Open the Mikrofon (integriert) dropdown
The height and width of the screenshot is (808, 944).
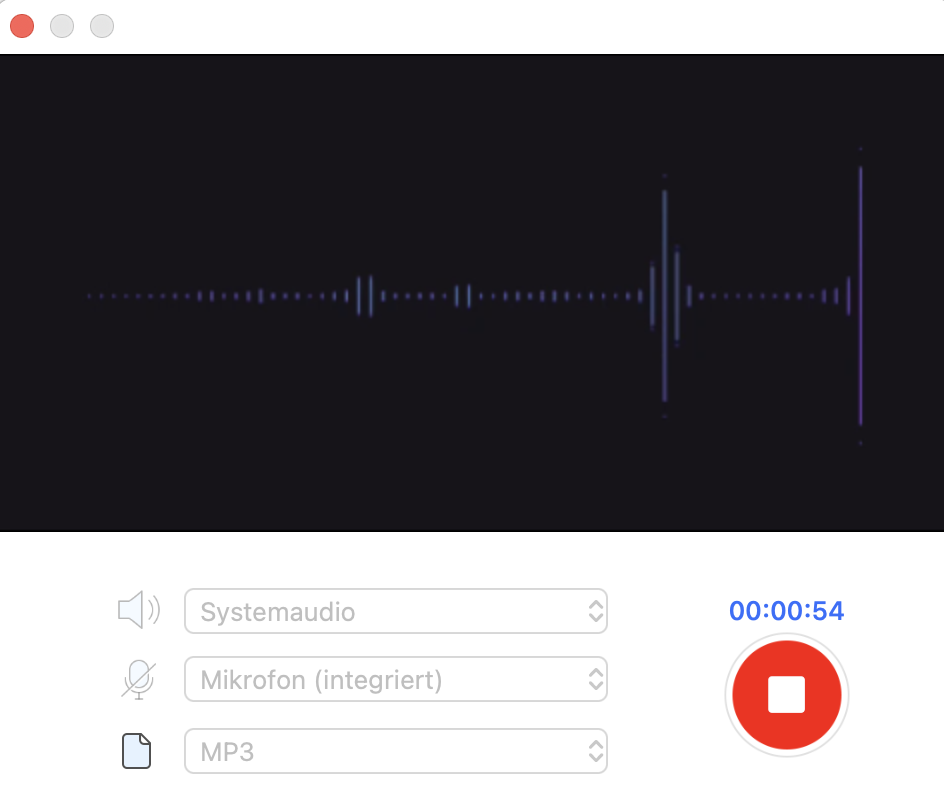pyautogui.click(x=395, y=680)
